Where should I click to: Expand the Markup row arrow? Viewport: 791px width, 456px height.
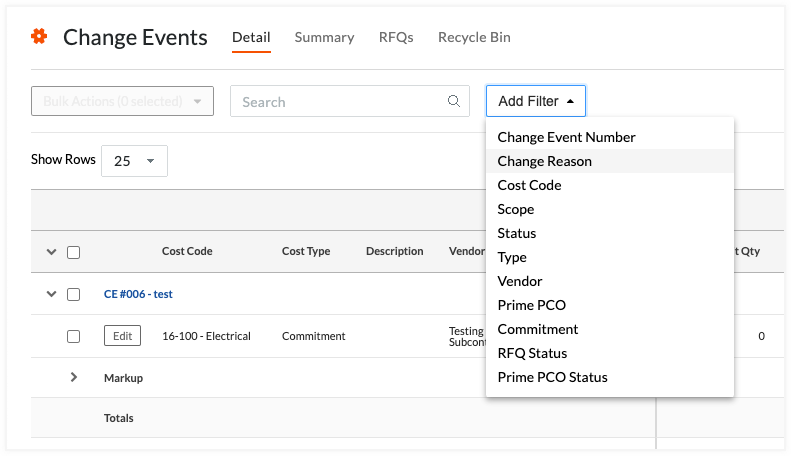point(73,378)
